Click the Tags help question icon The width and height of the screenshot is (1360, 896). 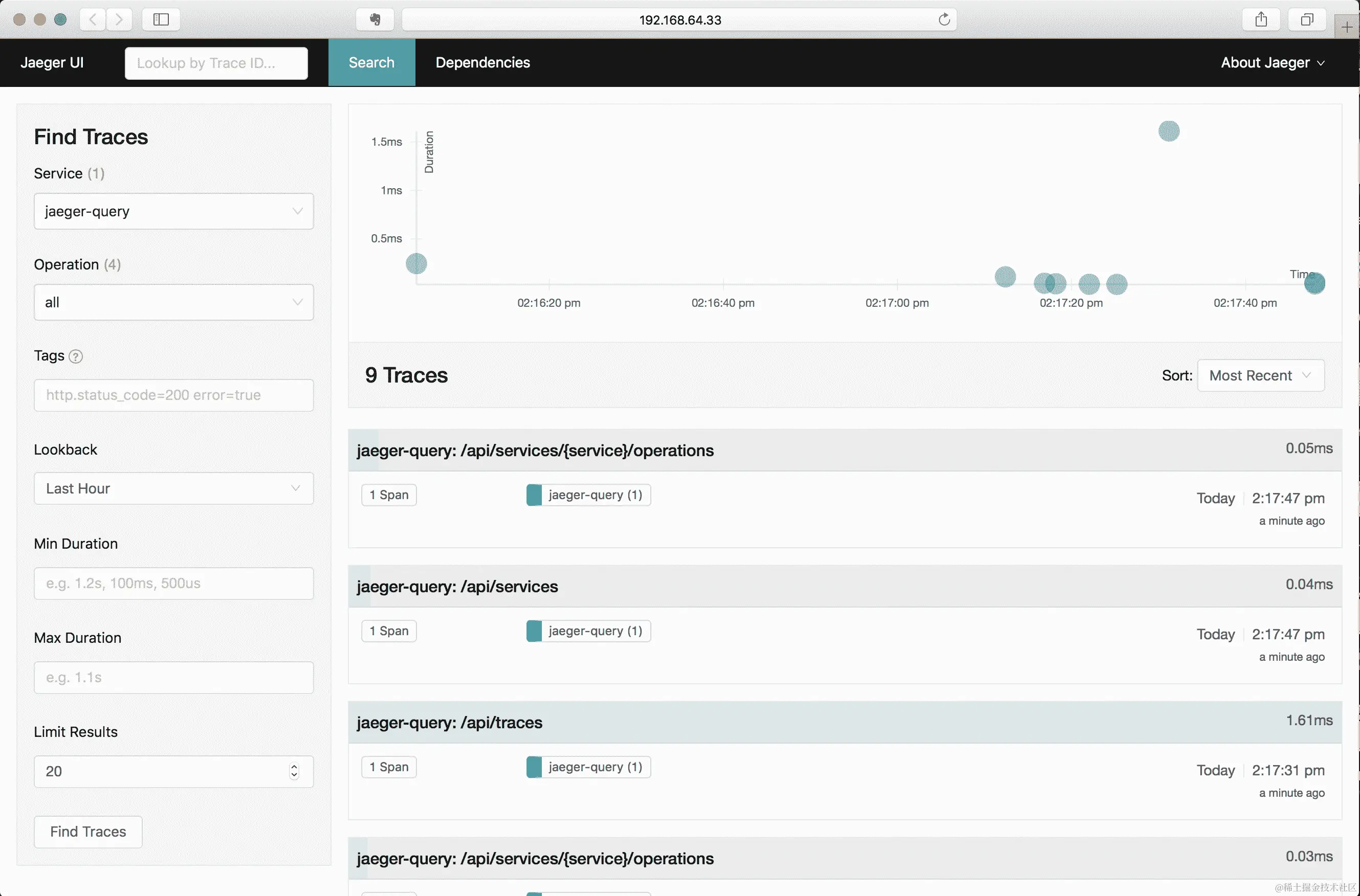click(x=75, y=356)
